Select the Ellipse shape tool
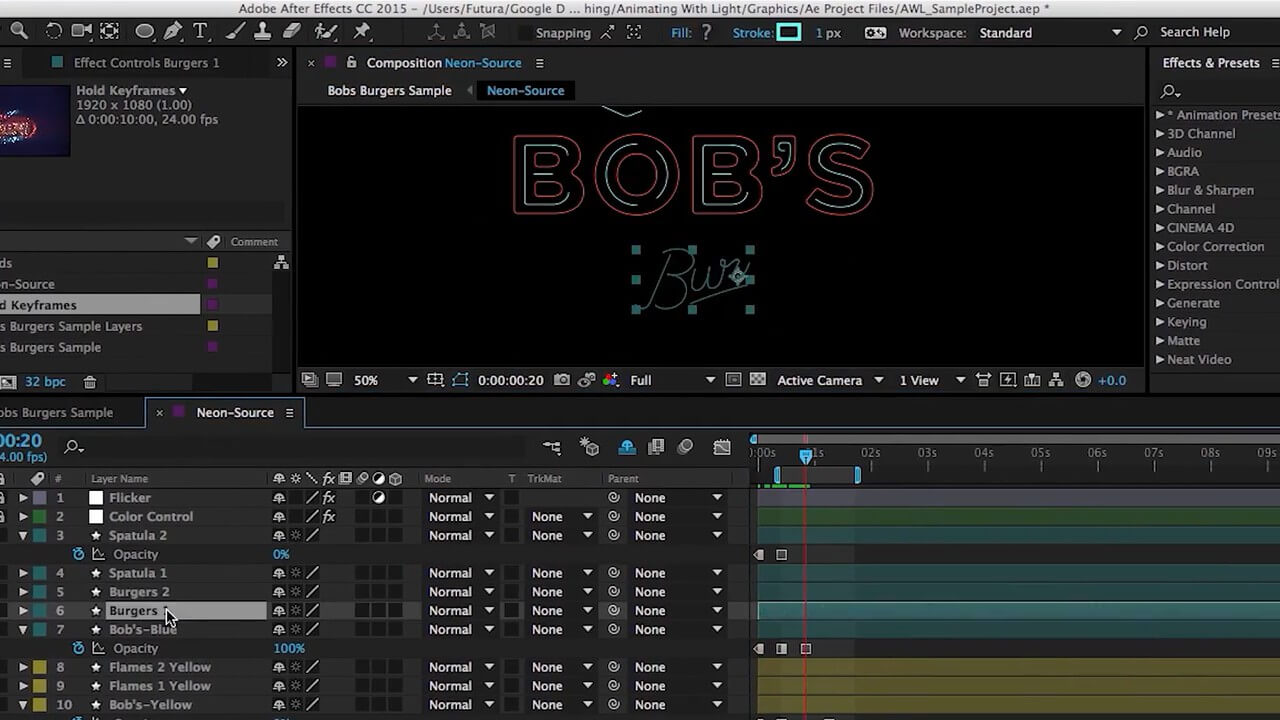The height and width of the screenshot is (720, 1280). click(x=145, y=32)
